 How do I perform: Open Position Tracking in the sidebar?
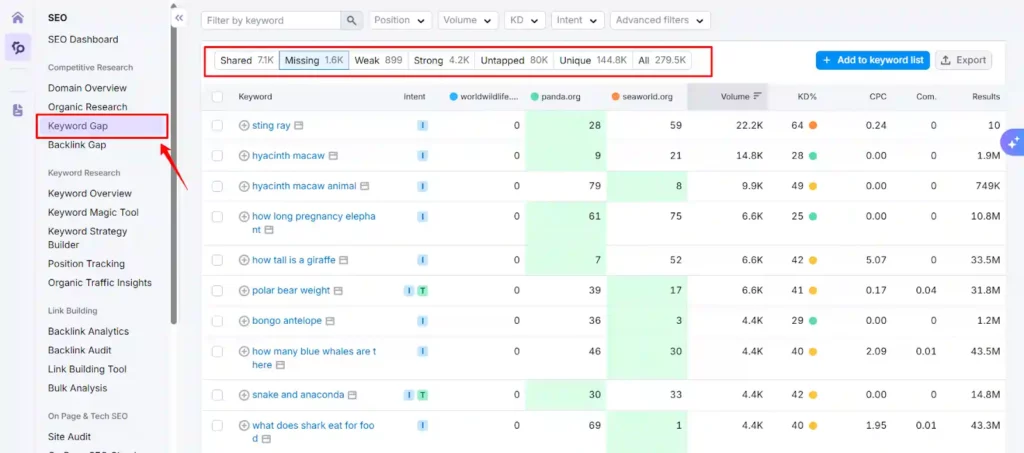tap(86, 264)
